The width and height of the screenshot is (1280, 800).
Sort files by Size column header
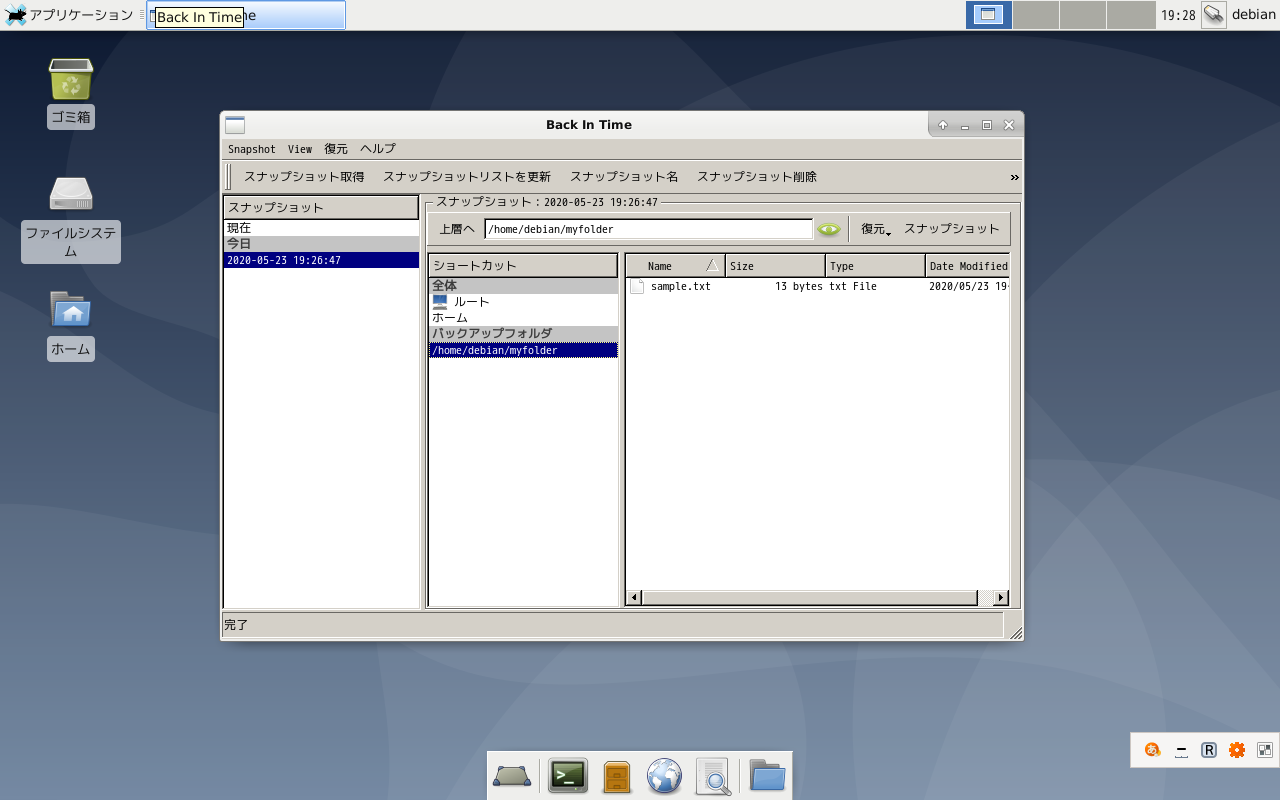[x=776, y=266]
